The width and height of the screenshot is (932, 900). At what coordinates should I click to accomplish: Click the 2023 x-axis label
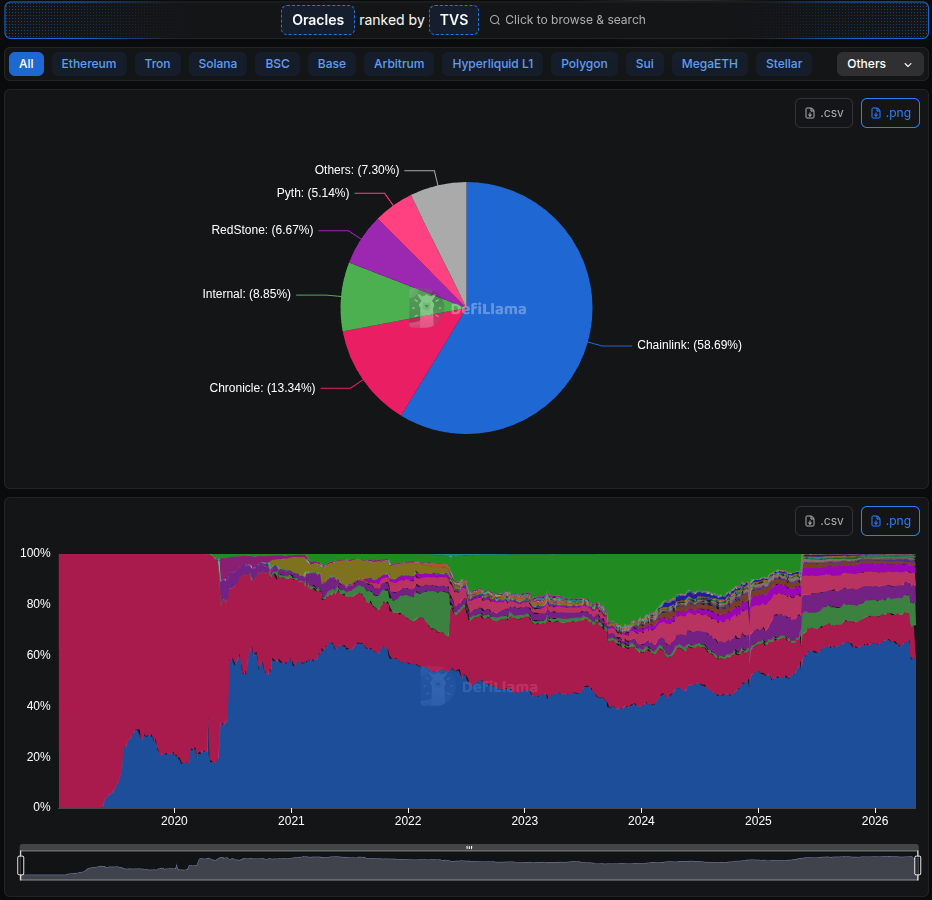coord(524,820)
